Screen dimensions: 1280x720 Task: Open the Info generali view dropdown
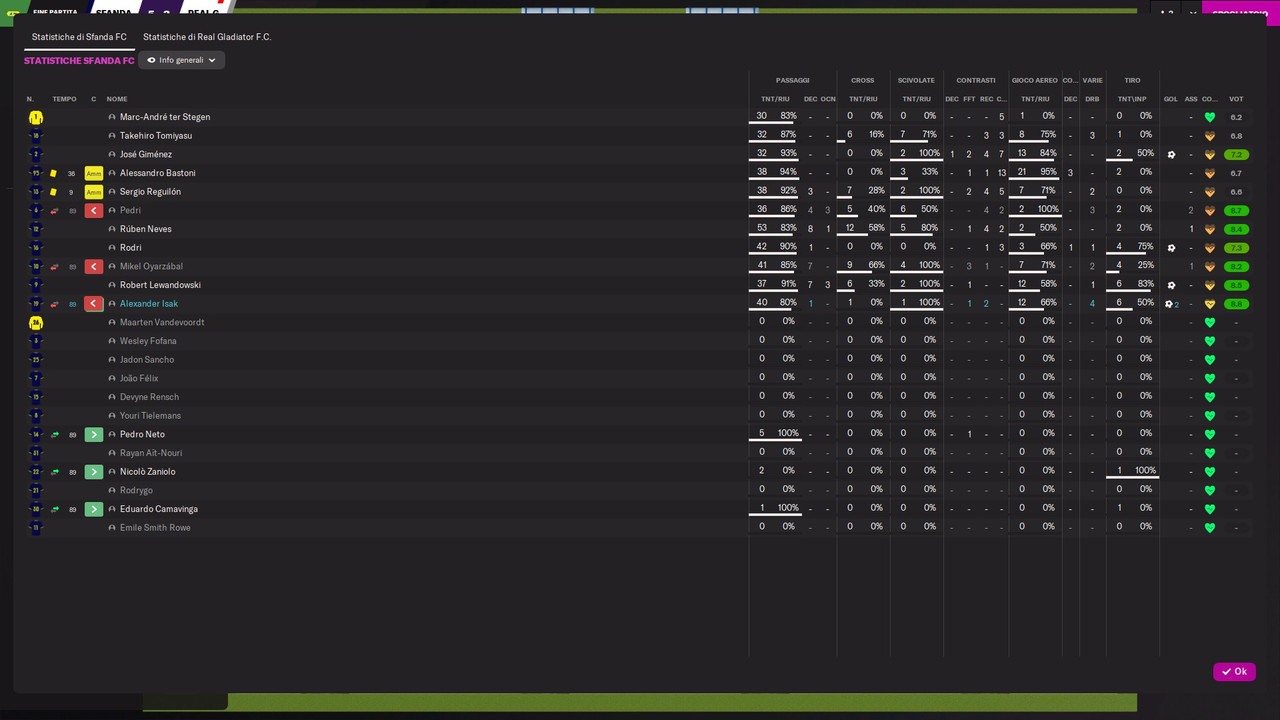click(x=181, y=60)
